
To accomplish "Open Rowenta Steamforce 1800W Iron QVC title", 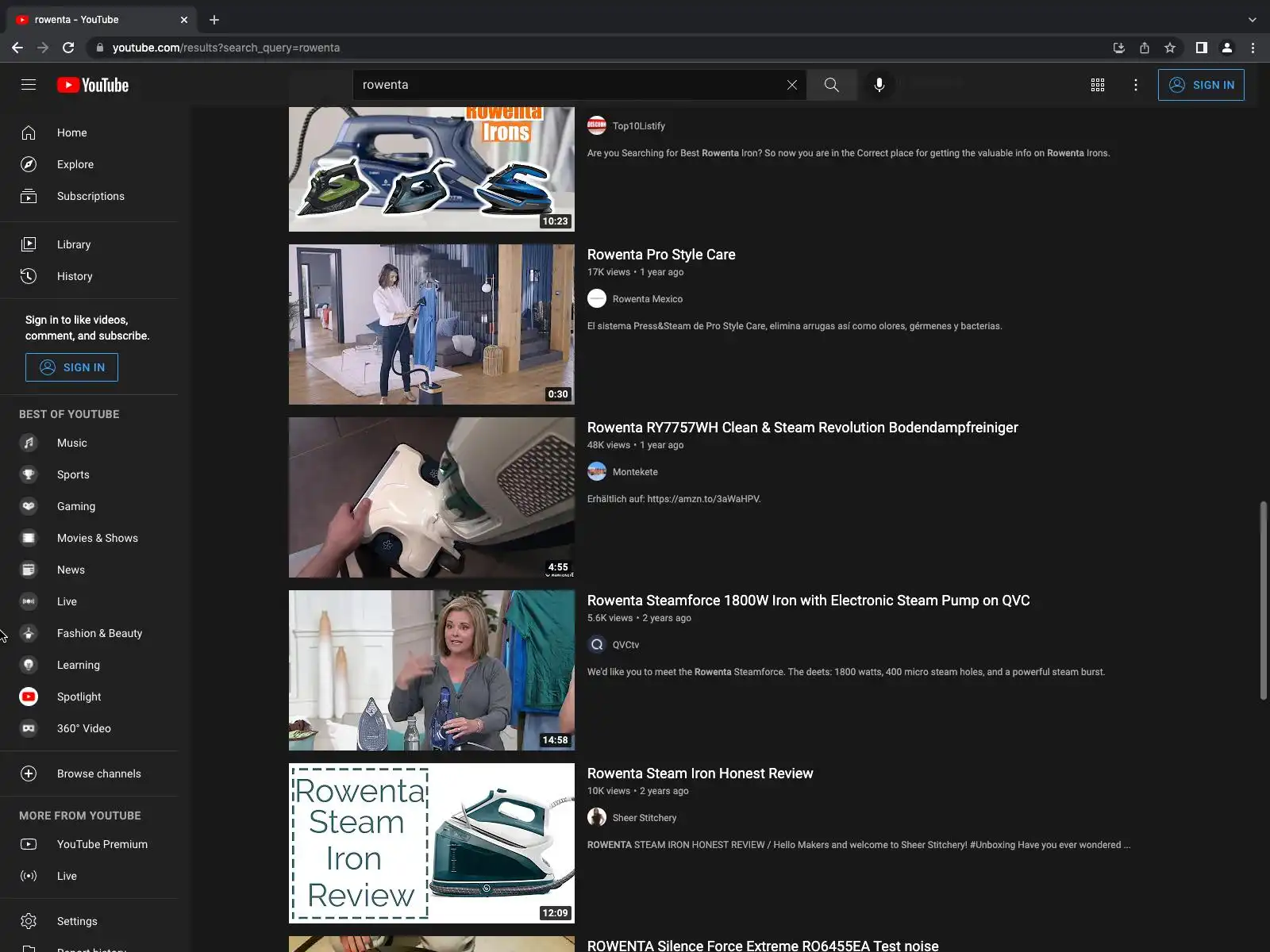I will (x=808, y=601).
